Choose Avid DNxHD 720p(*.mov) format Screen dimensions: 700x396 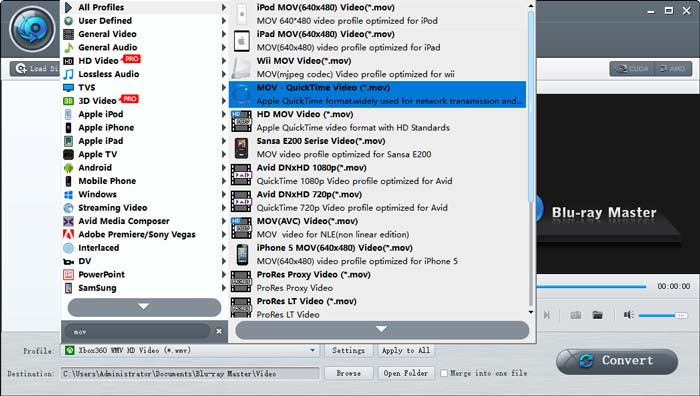pyautogui.click(x=377, y=201)
